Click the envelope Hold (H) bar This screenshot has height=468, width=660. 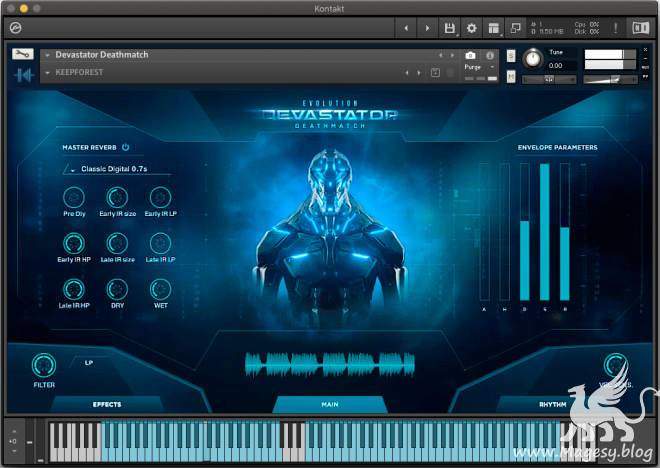[504, 232]
